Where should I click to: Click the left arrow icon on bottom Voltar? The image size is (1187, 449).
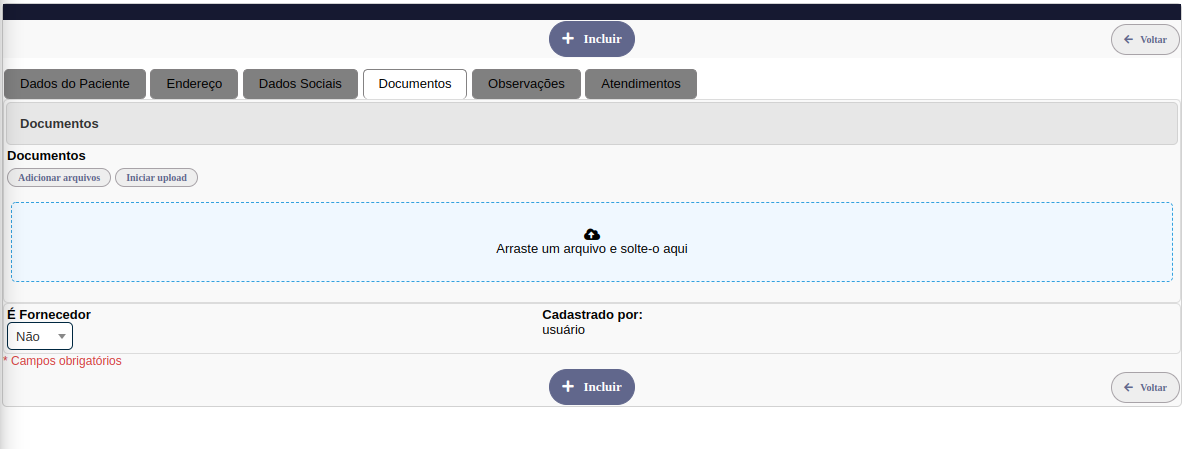pyautogui.click(x=1129, y=387)
